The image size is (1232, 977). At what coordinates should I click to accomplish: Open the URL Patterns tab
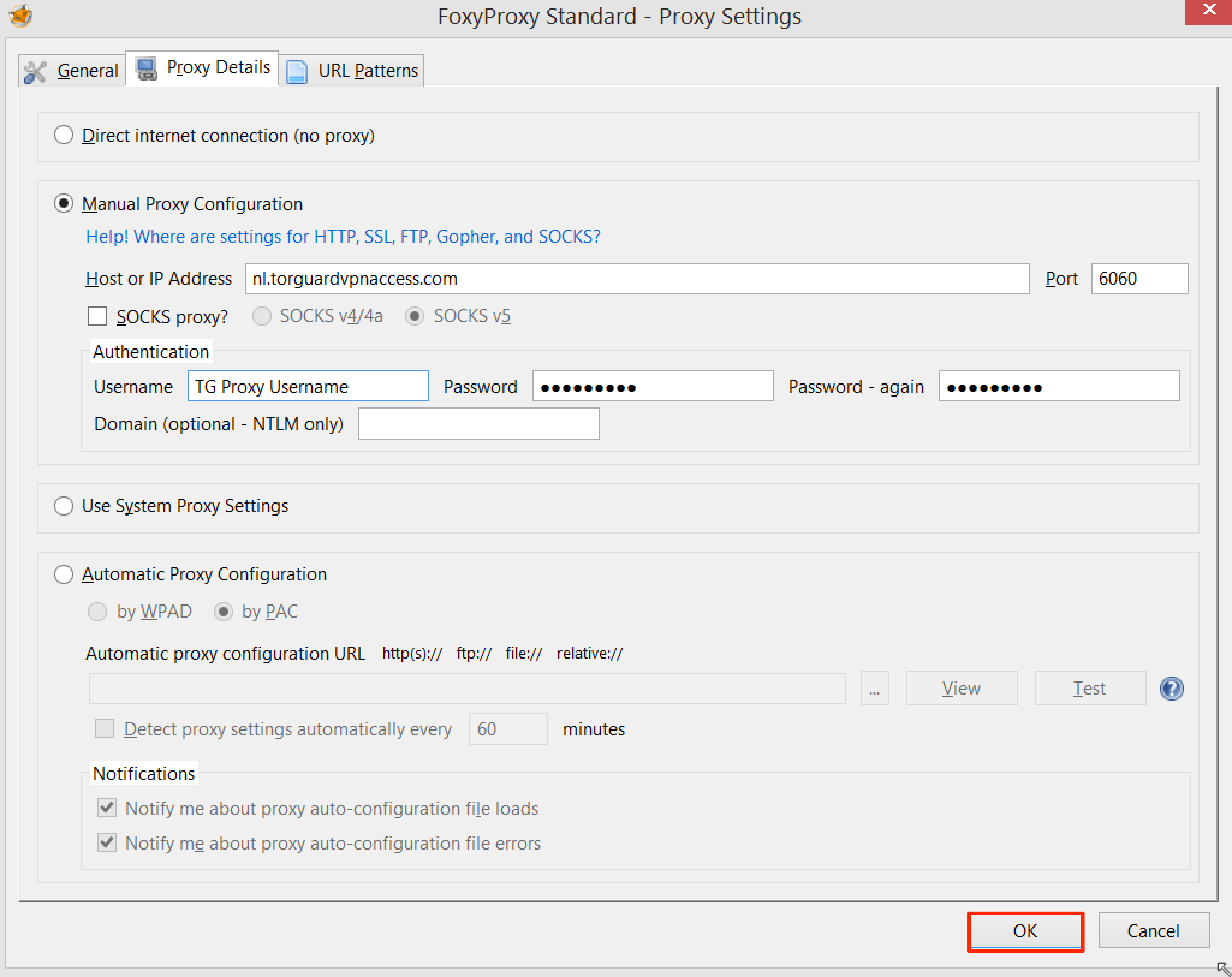click(x=352, y=71)
